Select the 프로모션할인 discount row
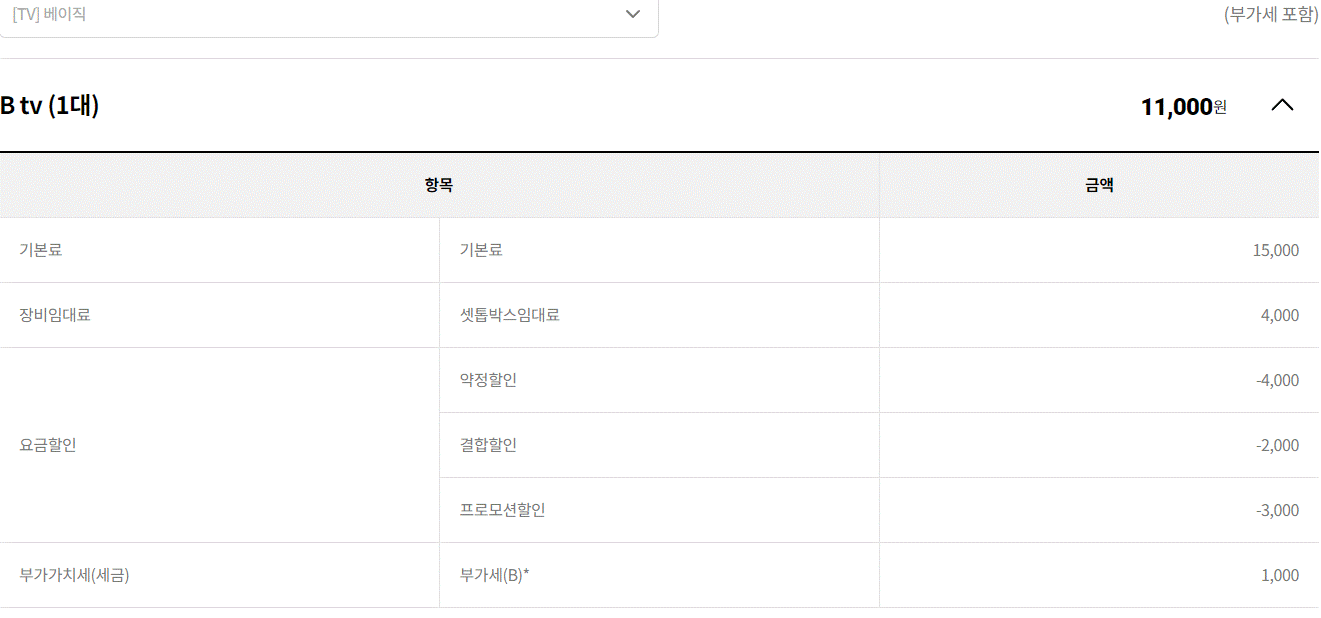The image size is (1321, 618). pyautogui.click(x=502, y=510)
